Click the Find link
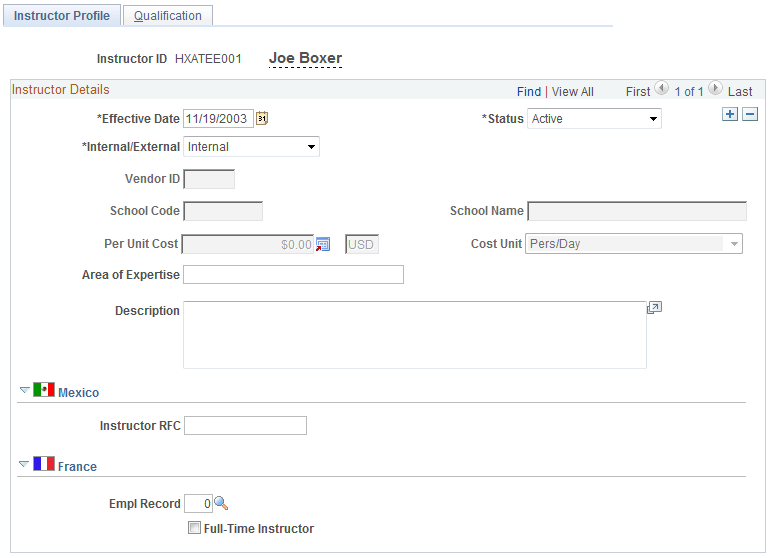The height and width of the screenshot is (558, 772). [x=529, y=92]
